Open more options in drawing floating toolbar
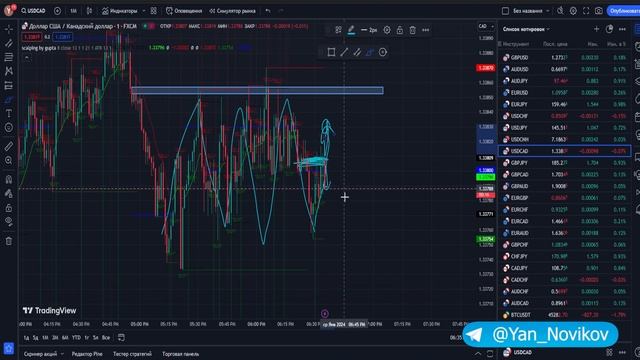The height and width of the screenshot is (360, 640). click(x=426, y=30)
